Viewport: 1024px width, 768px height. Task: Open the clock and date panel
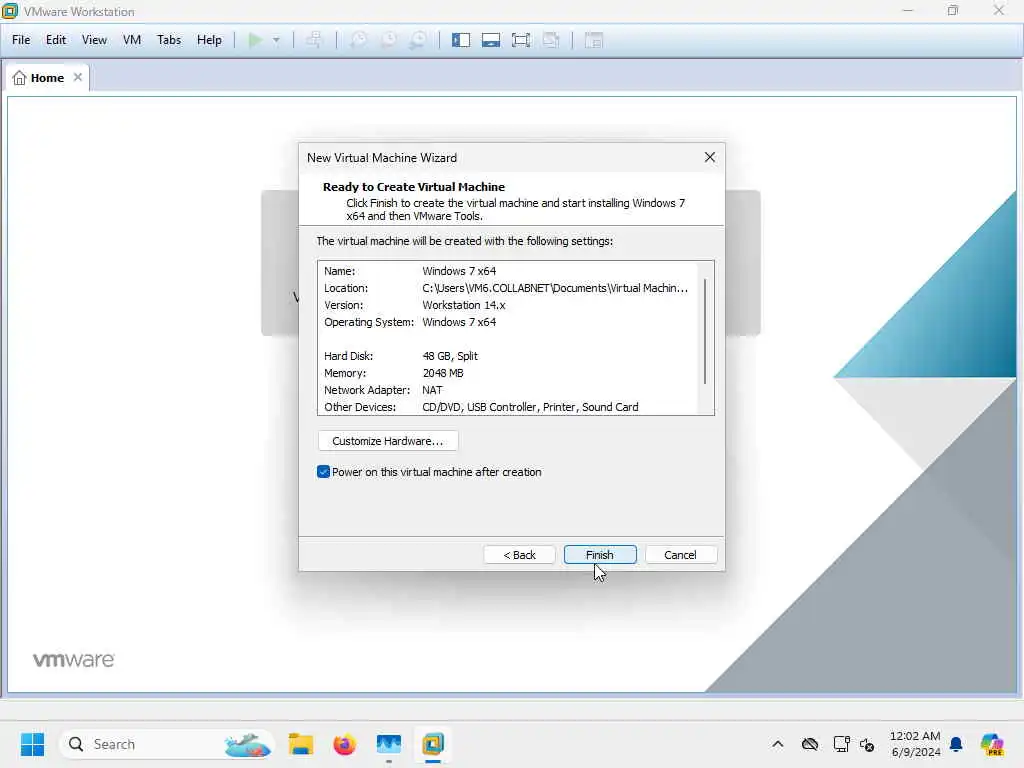point(915,744)
